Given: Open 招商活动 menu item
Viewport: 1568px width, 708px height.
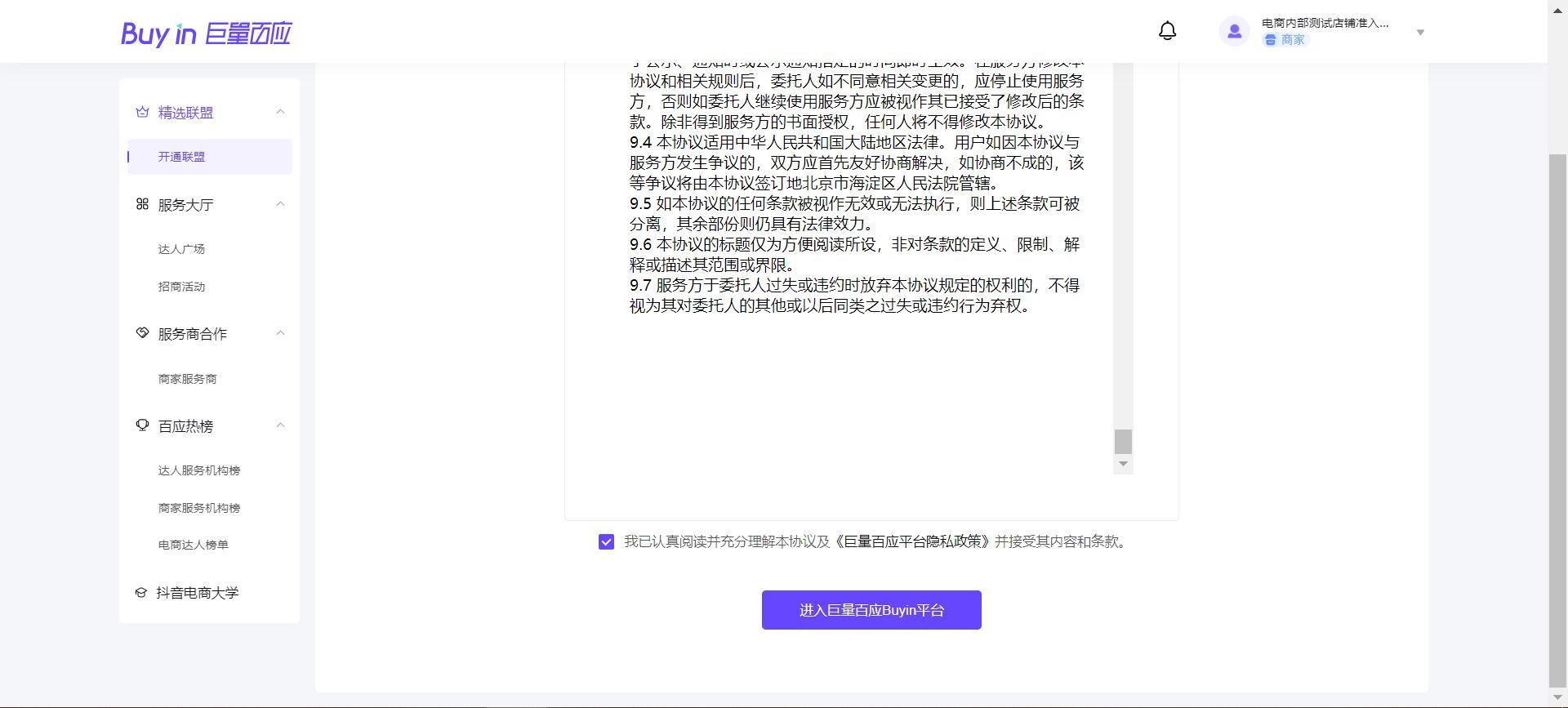Looking at the screenshot, I should (181, 287).
